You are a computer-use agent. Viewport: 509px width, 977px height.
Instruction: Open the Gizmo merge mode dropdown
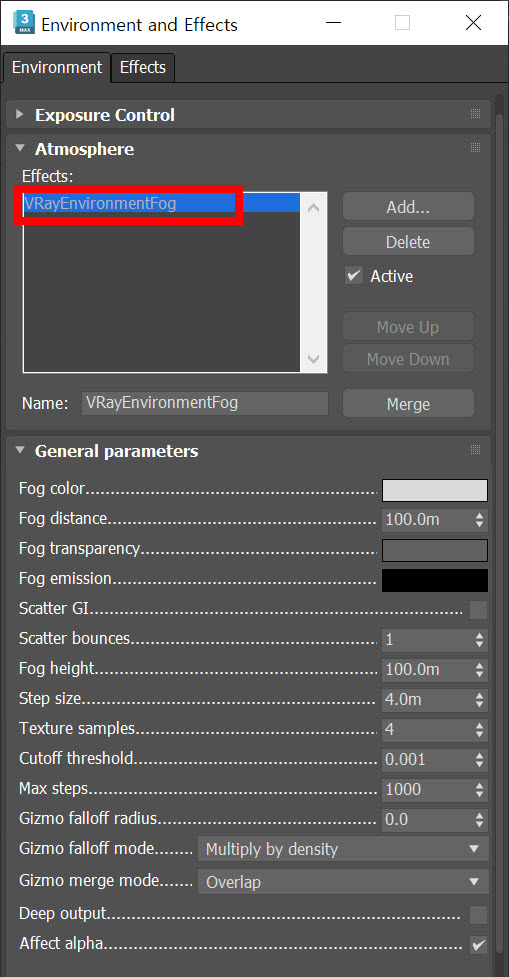343,882
